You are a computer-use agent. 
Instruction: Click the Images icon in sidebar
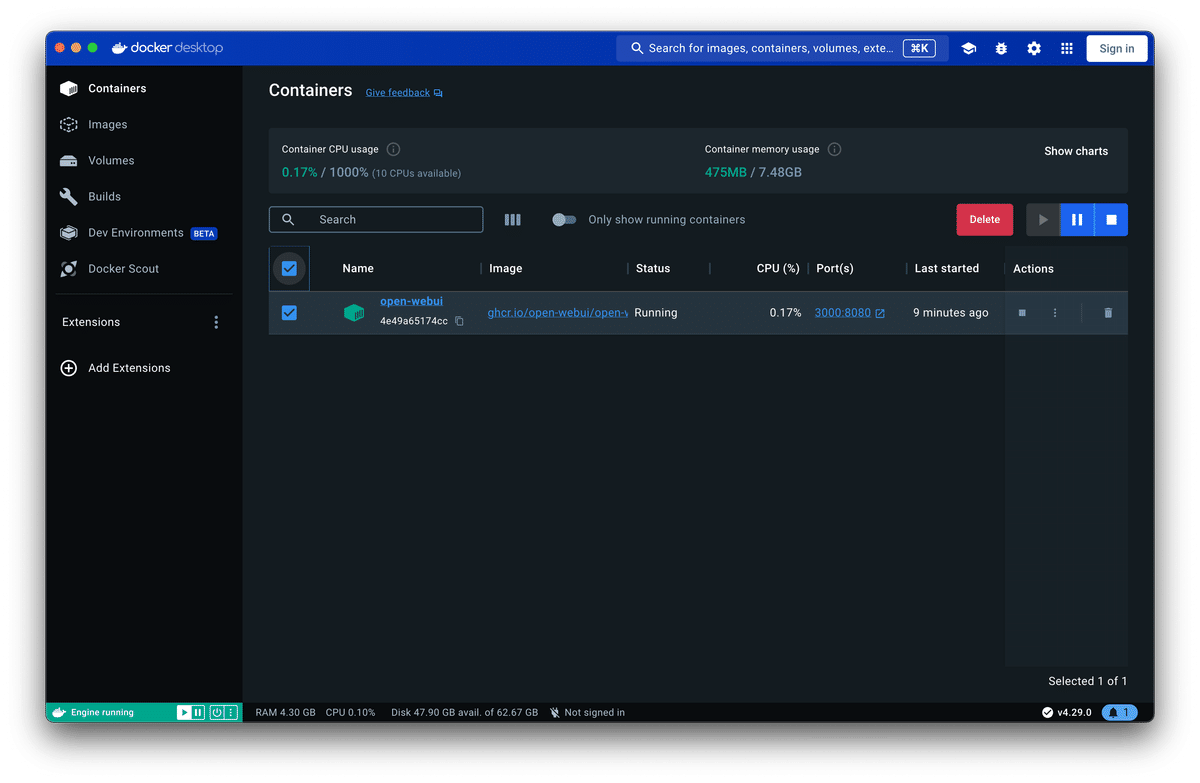click(x=69, y=124)
